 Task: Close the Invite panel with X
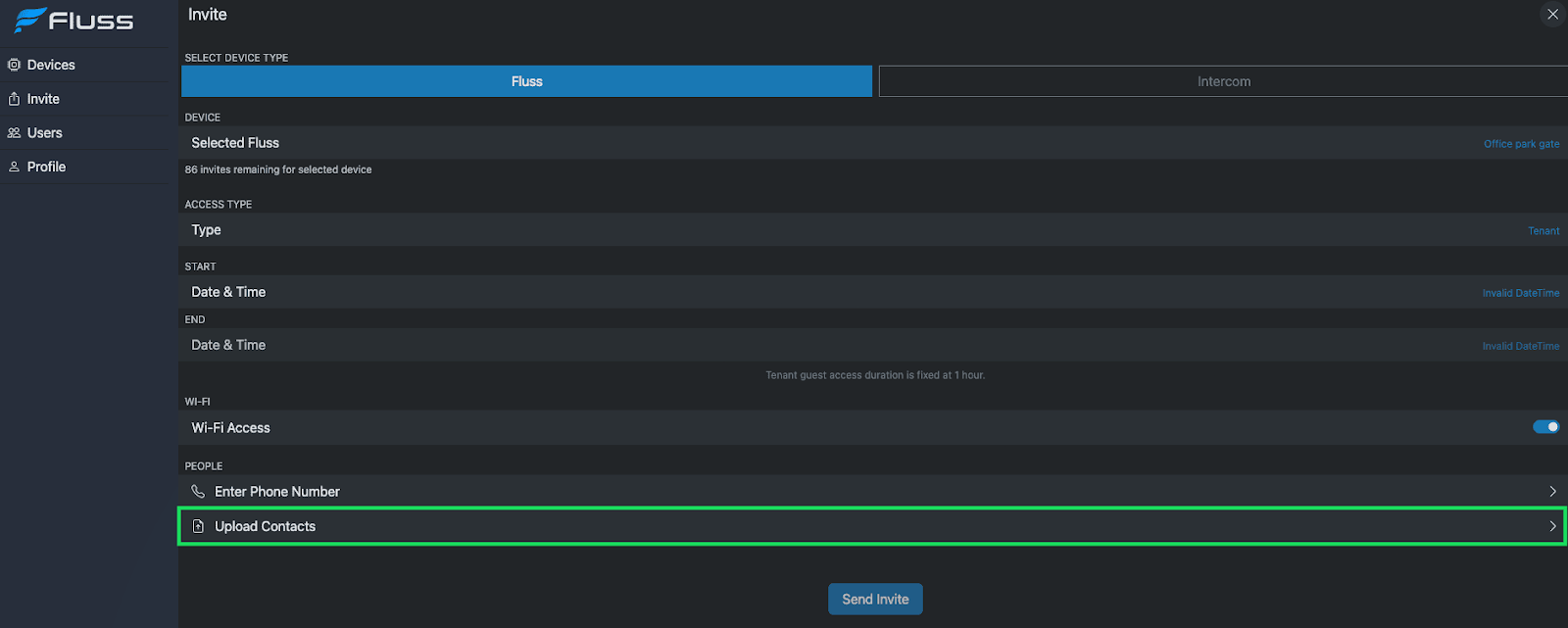[x=1552, y=15]
